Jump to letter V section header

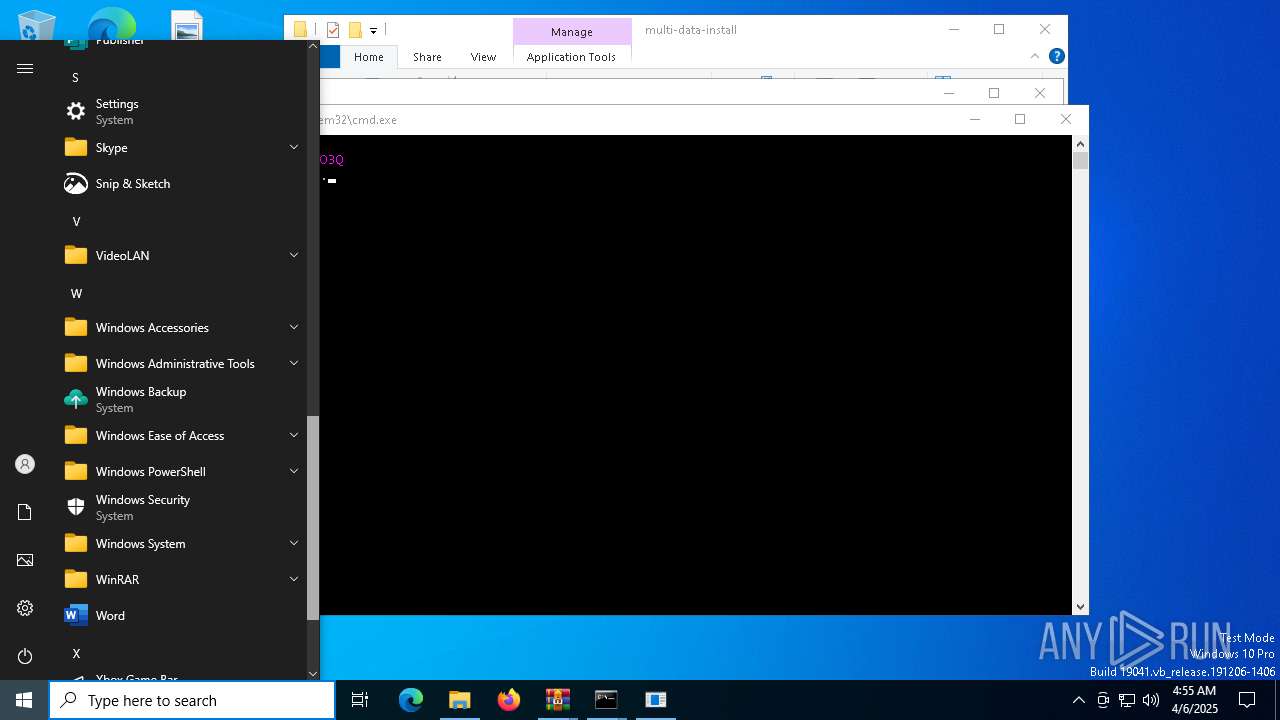76,221
